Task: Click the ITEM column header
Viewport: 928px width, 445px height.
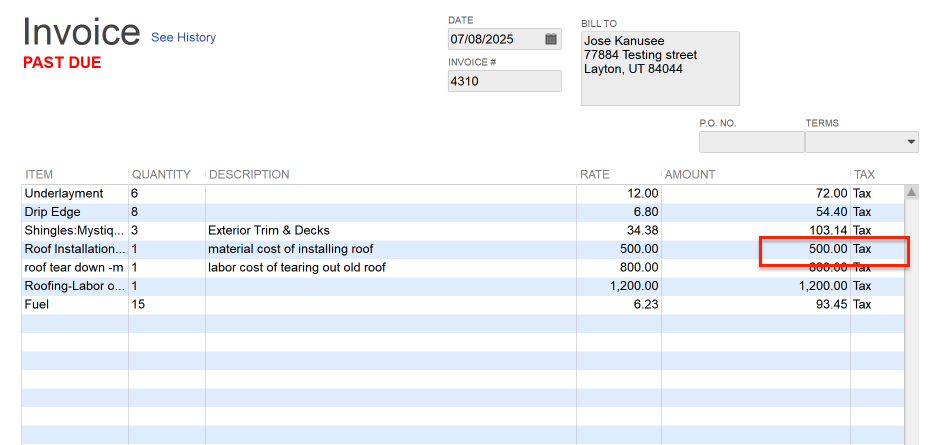Action: point(40,175)
